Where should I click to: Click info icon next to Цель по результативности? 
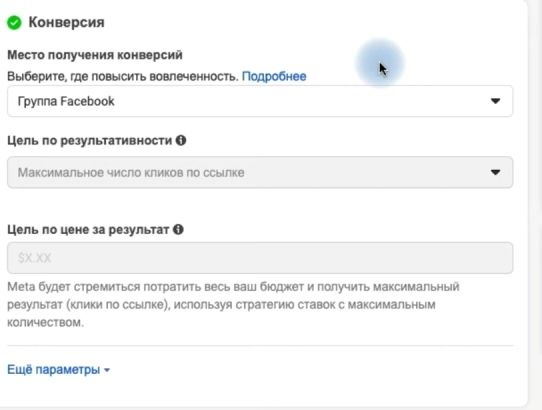click(x=181, y=140)
